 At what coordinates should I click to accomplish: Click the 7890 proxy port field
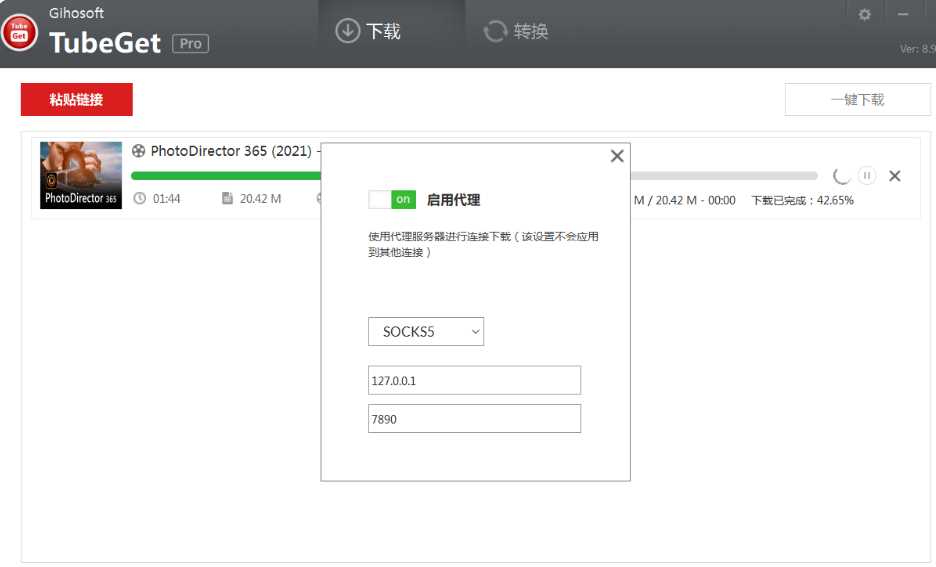point(474,418)
